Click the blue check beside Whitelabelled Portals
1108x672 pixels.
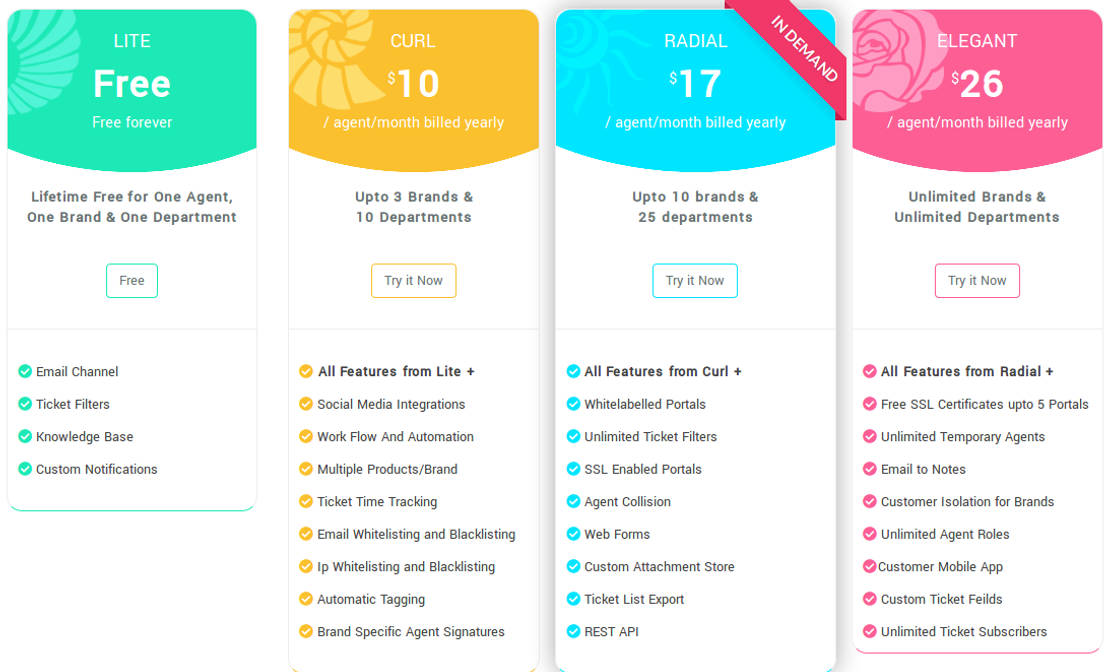click(573, 403)
